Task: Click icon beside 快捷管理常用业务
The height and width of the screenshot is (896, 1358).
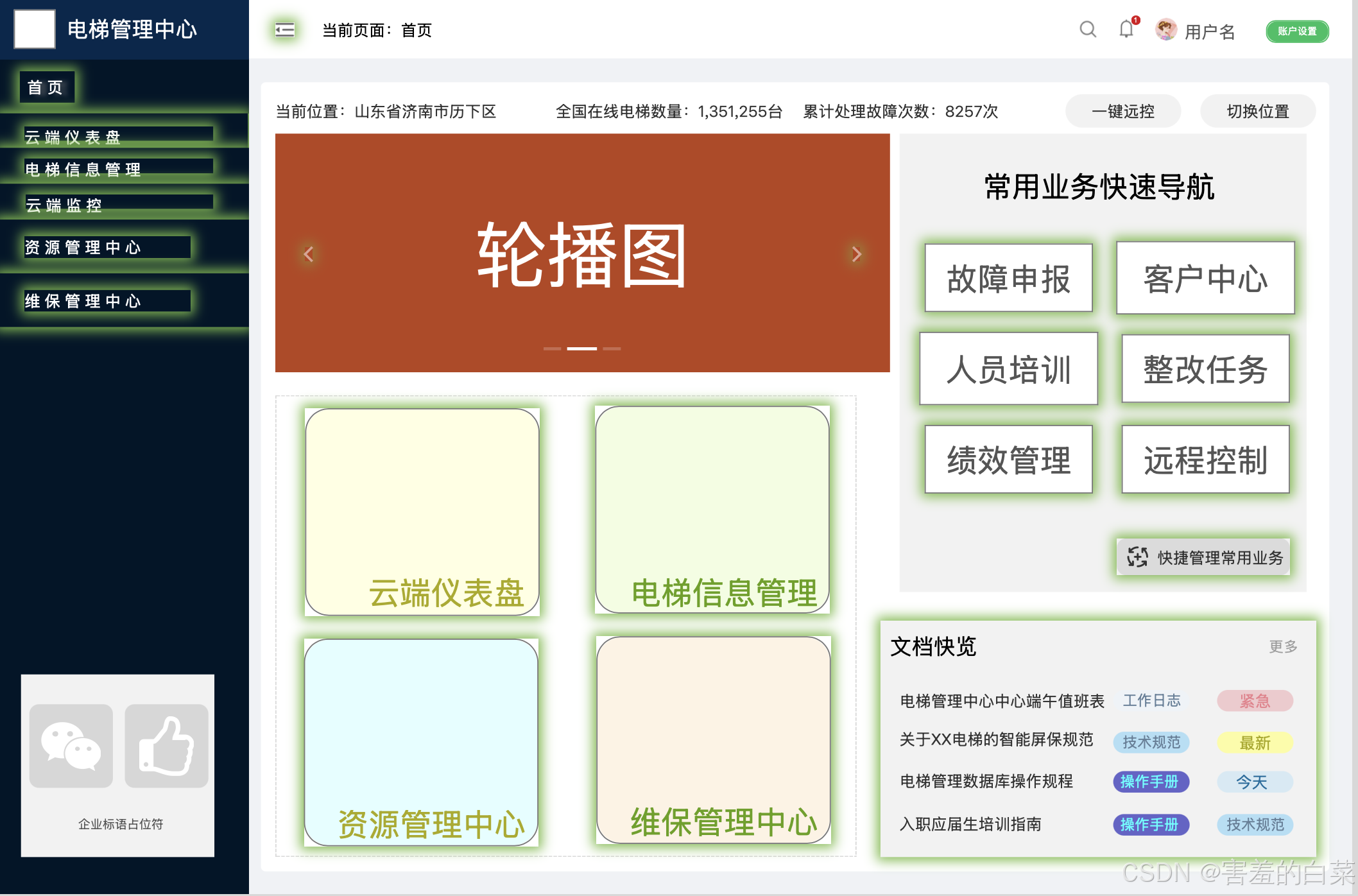Action: [1137, 557]
